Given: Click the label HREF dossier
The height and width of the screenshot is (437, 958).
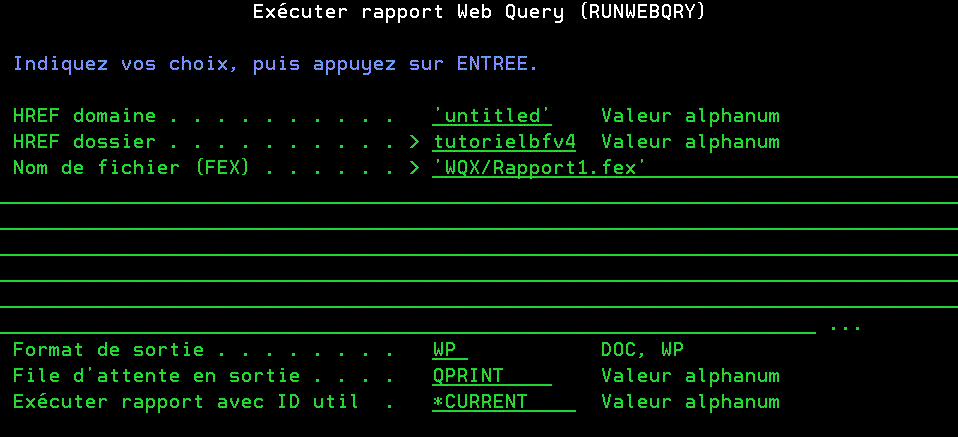Looking at the screenshot, I should click(84, 142).
